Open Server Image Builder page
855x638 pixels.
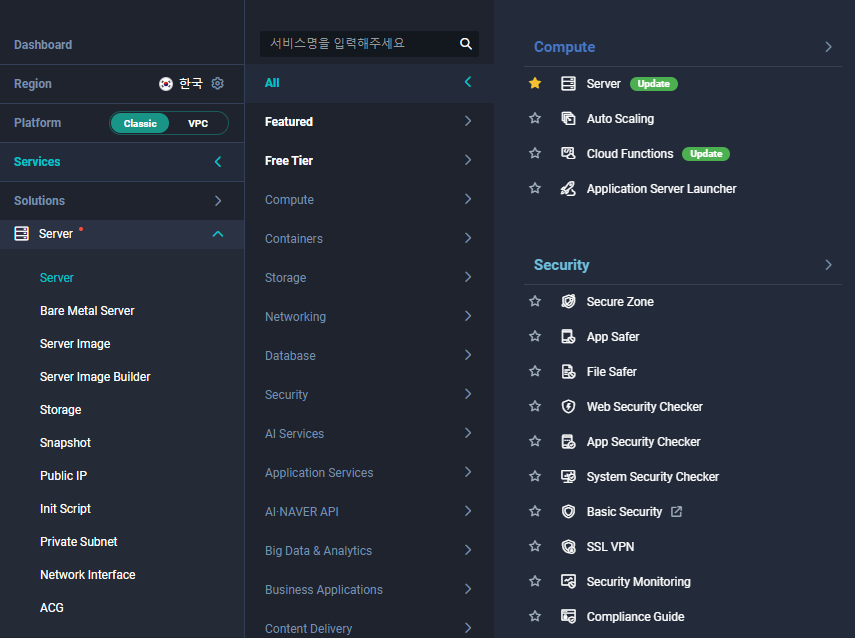point(95,377)
